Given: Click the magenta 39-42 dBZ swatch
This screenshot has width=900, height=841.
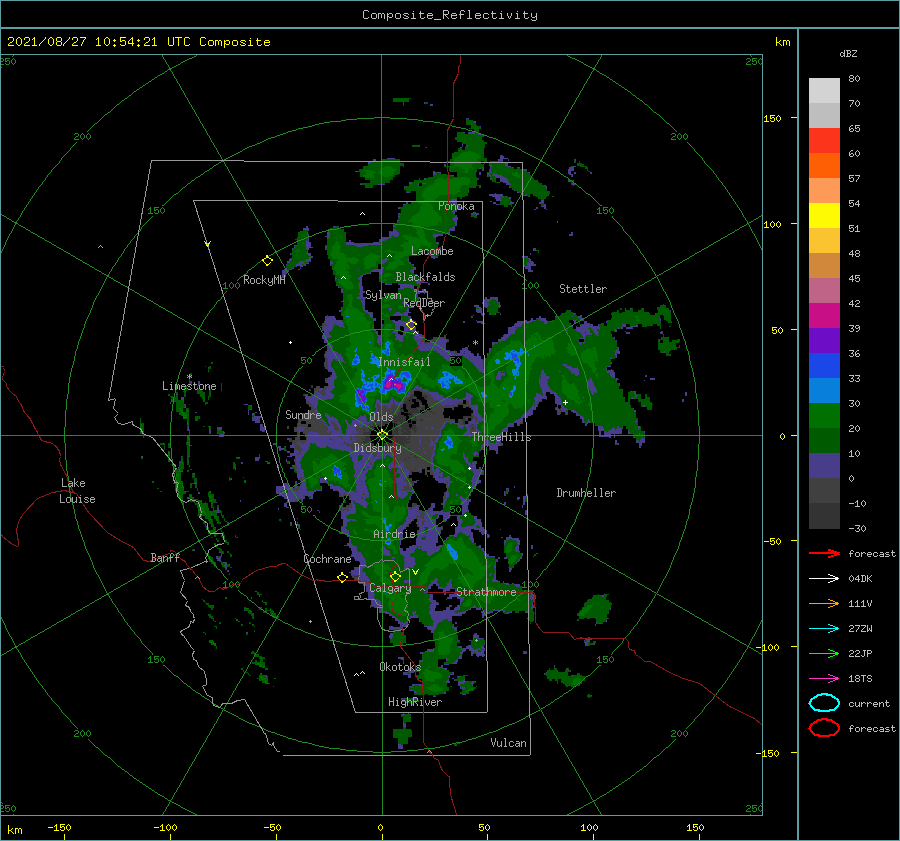Looking at the screenshot, I should (824, 316).
